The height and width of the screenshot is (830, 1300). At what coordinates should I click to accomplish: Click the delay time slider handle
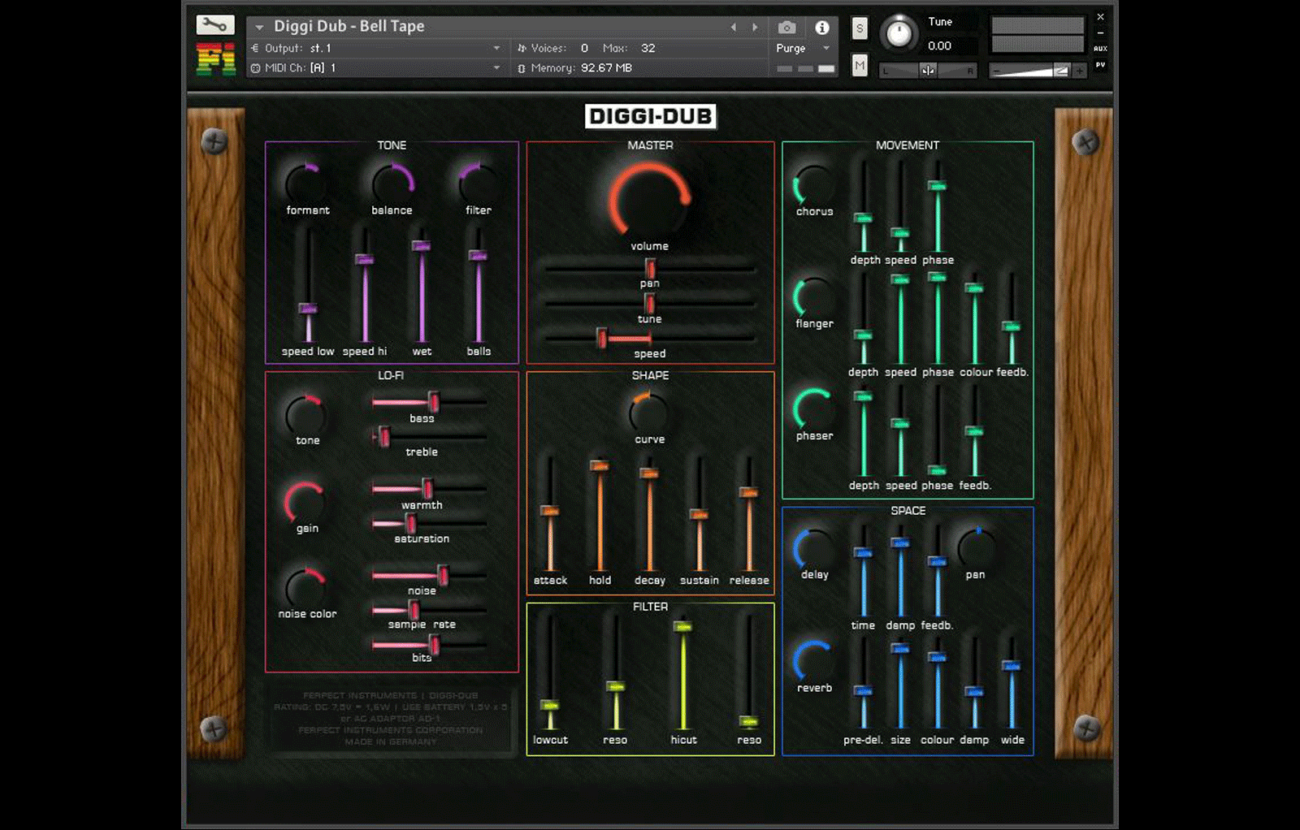(863, 553)
